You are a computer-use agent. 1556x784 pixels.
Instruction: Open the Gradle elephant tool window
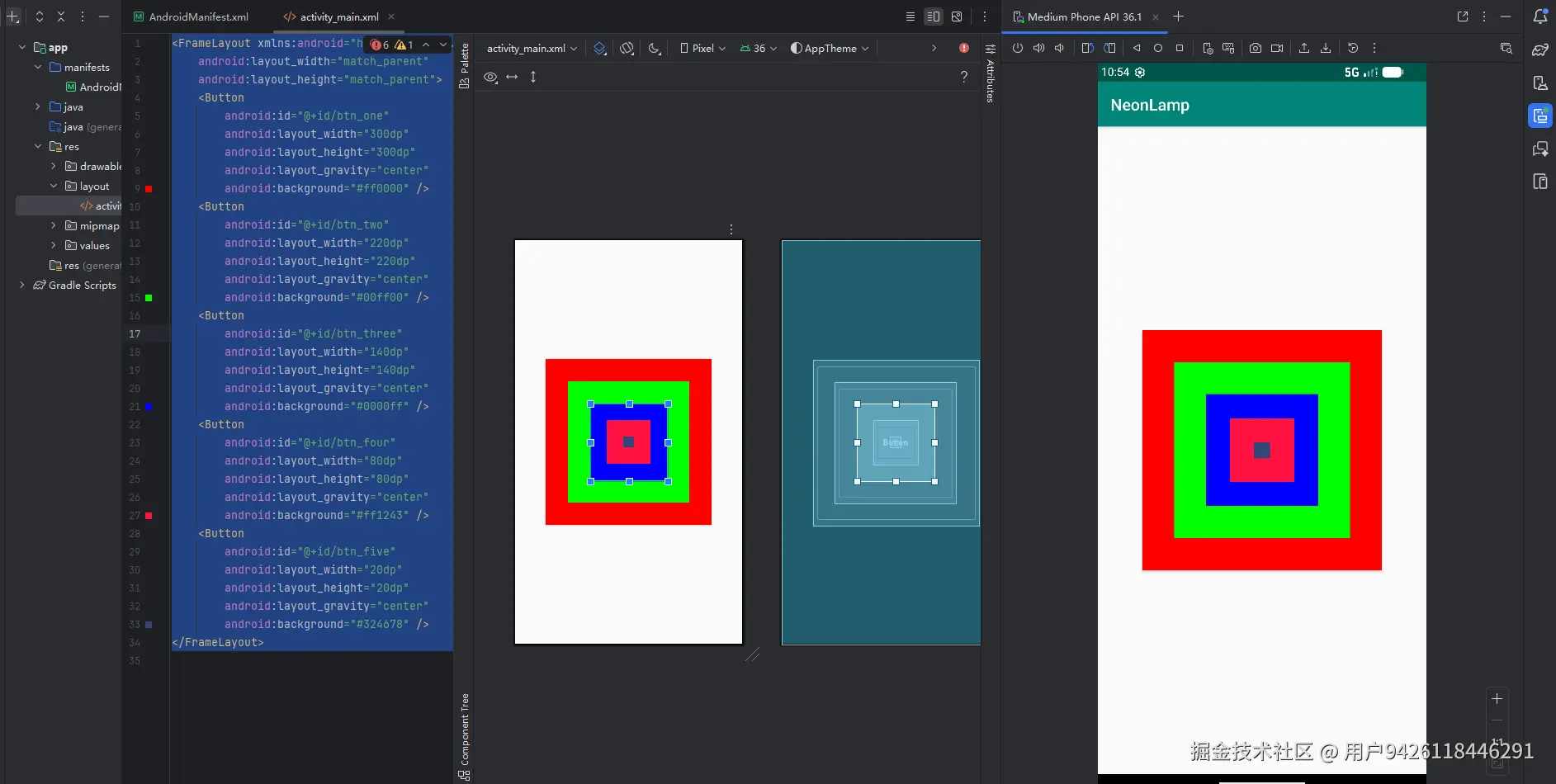tap(1540, 50)
